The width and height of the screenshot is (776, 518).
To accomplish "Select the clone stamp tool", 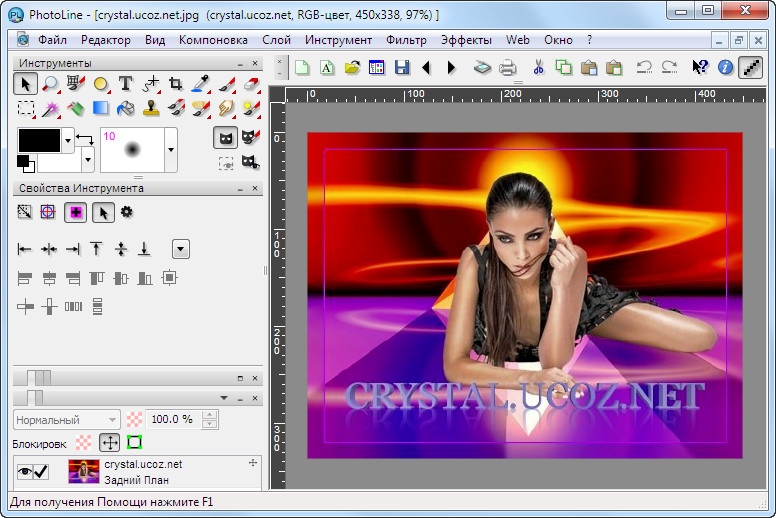I will pyautogui.click(x=151, y=108).
